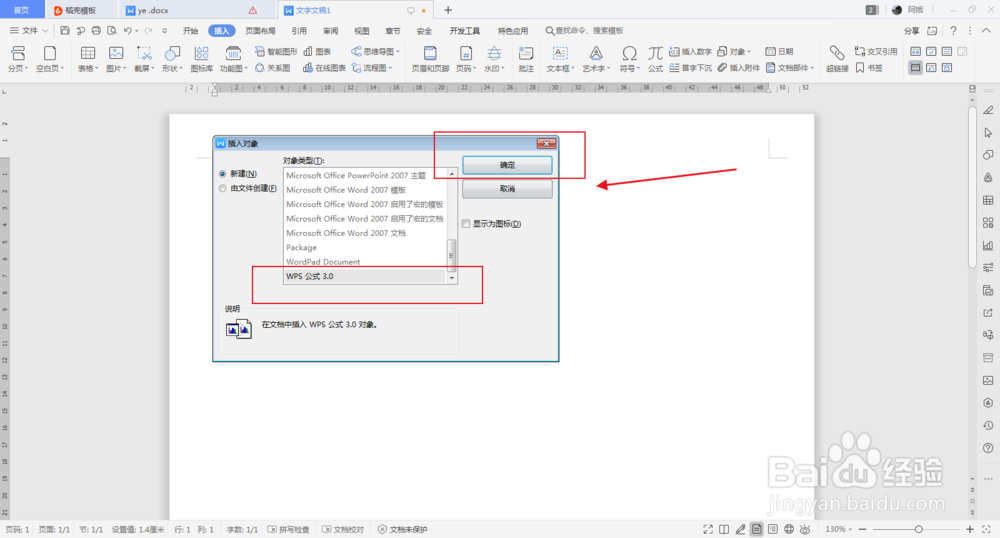Expand the 流程图 dropdown

point(390,68)
